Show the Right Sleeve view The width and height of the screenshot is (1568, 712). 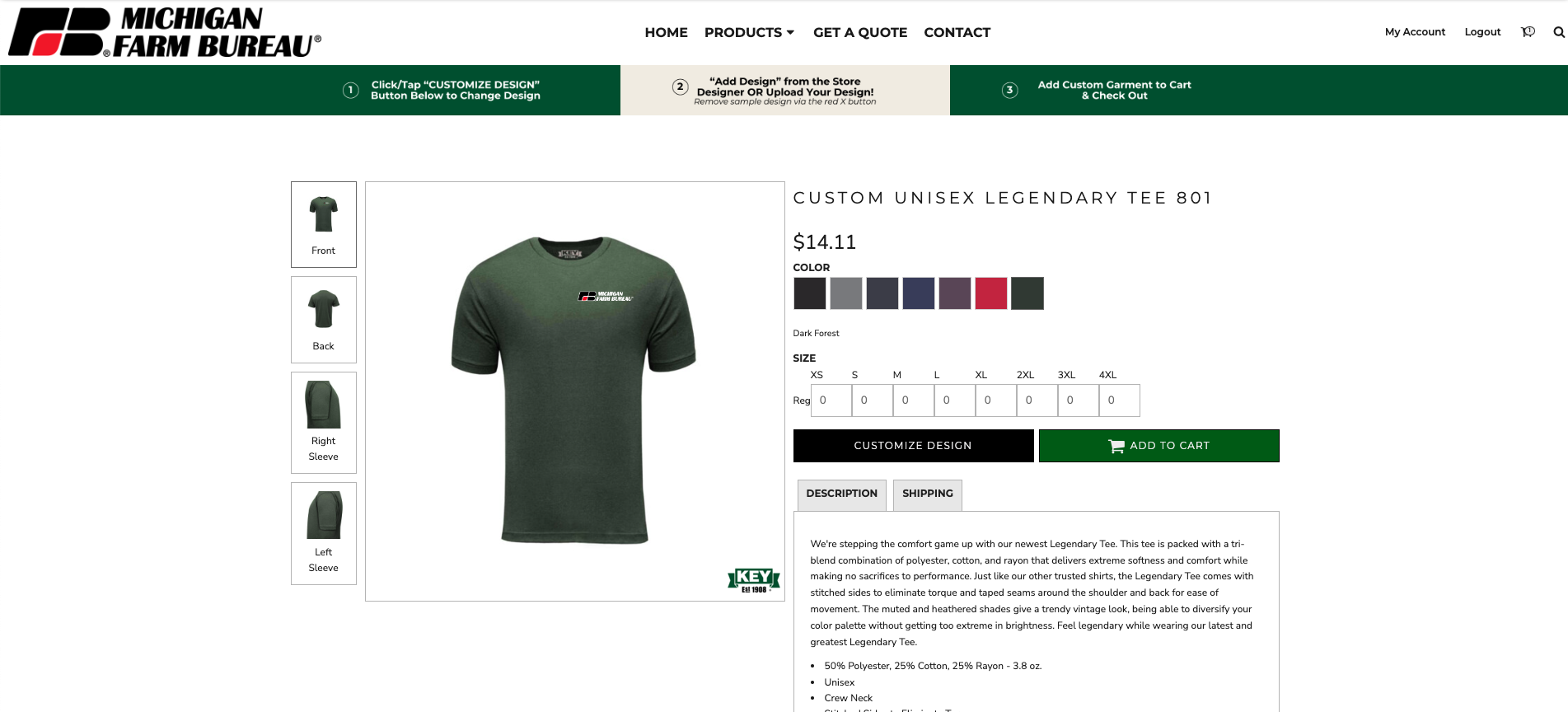click(x=324, y=423)
